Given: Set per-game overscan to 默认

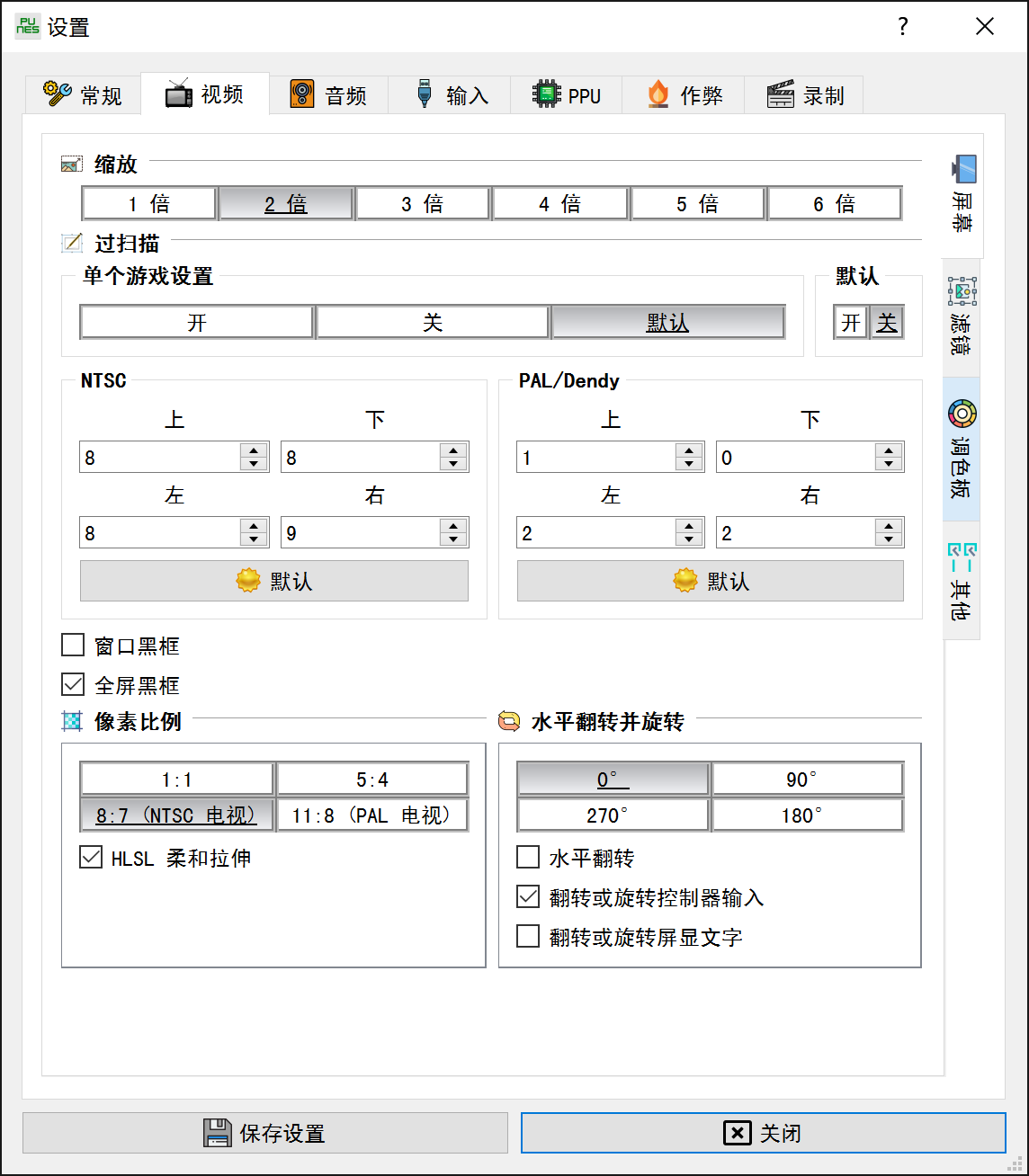Looking at the screenshot, I should tap(668, 322).
